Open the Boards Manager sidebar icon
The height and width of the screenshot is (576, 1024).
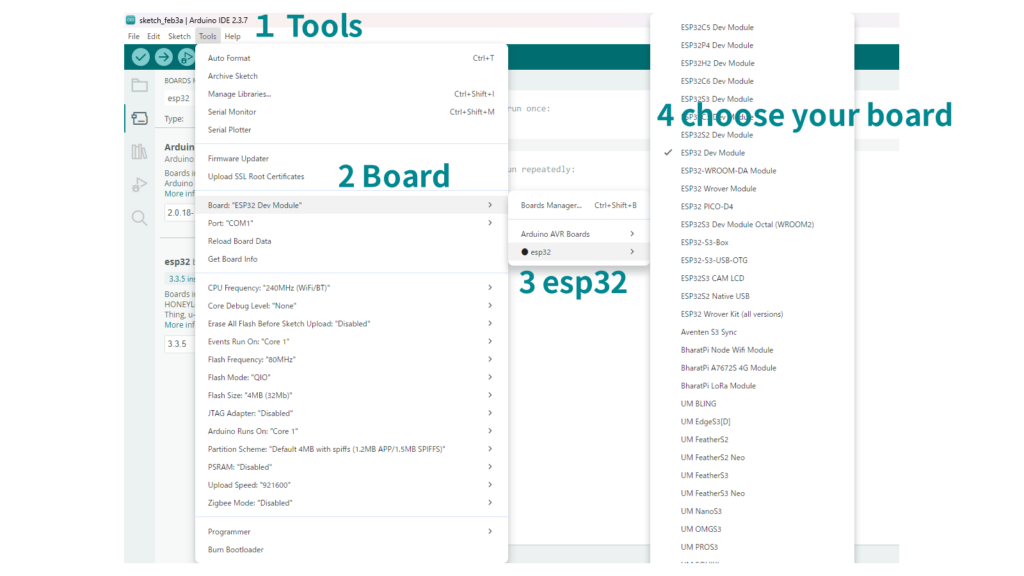(139, 118)
